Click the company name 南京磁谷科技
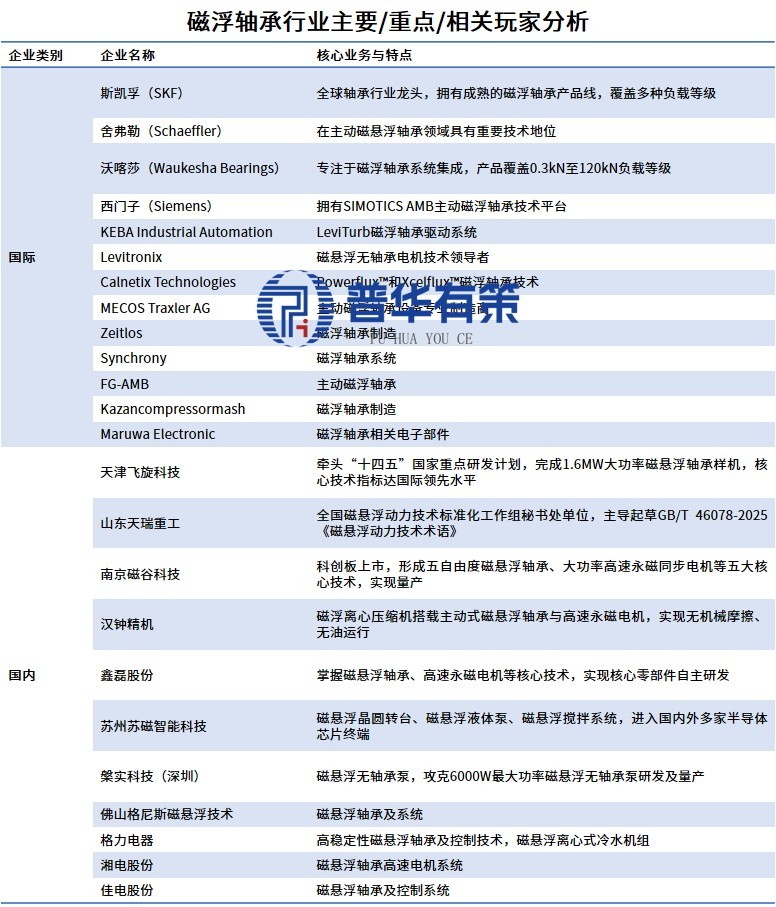Screen dimensions: 776x907 (141, 574)
